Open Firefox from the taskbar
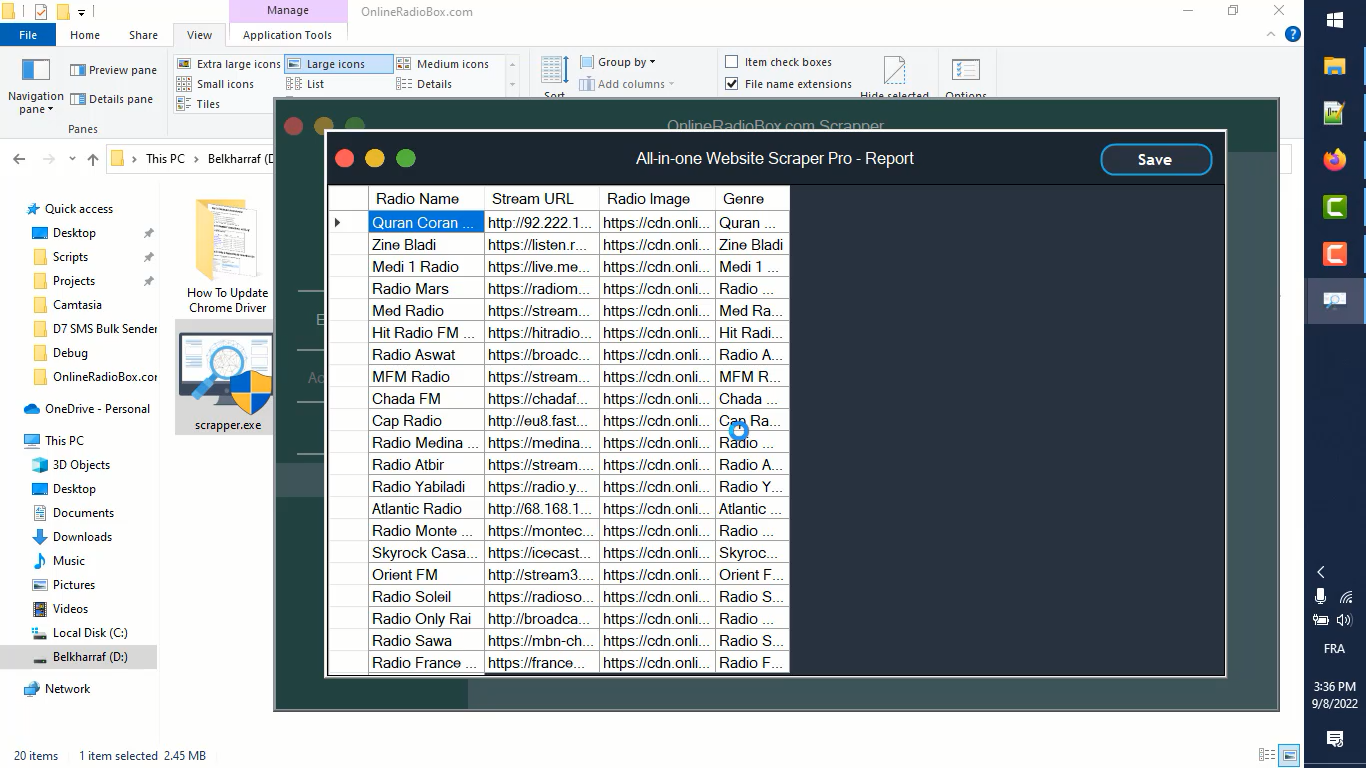Screen dimensions: 1366x768 coord(1334,160)
